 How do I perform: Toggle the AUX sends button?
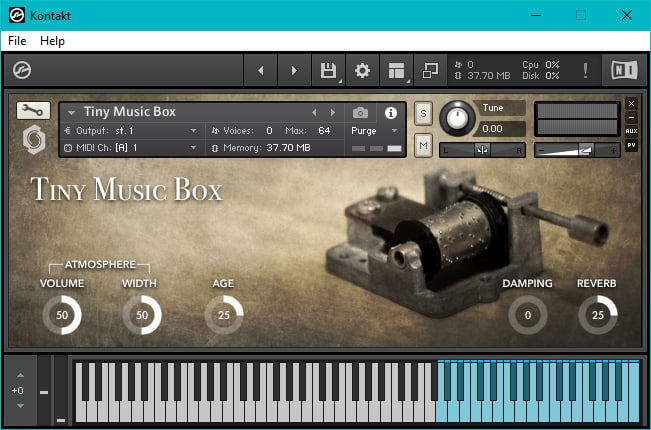click(x=631, y=131)
